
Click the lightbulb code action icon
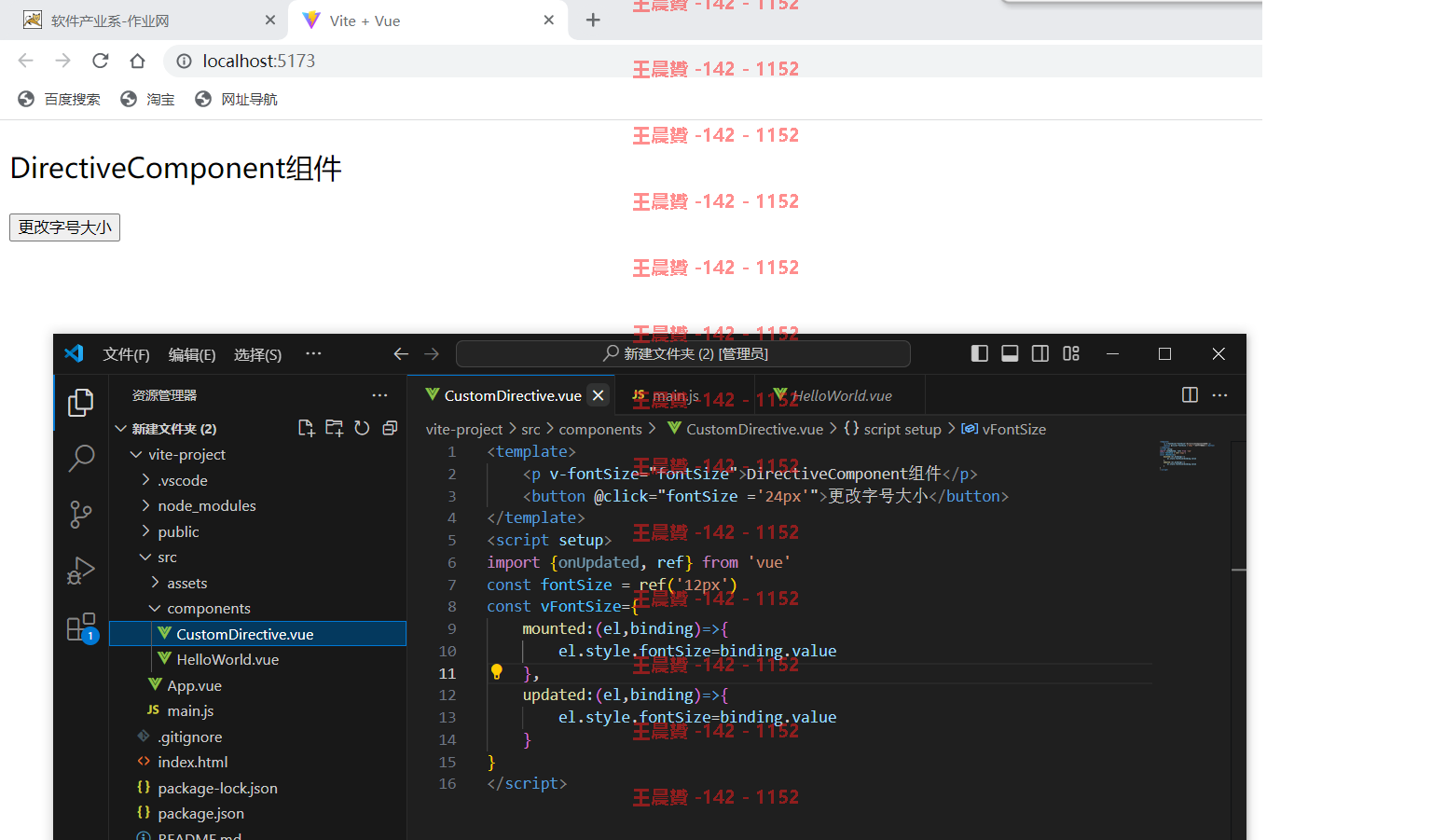click(497, 672)
